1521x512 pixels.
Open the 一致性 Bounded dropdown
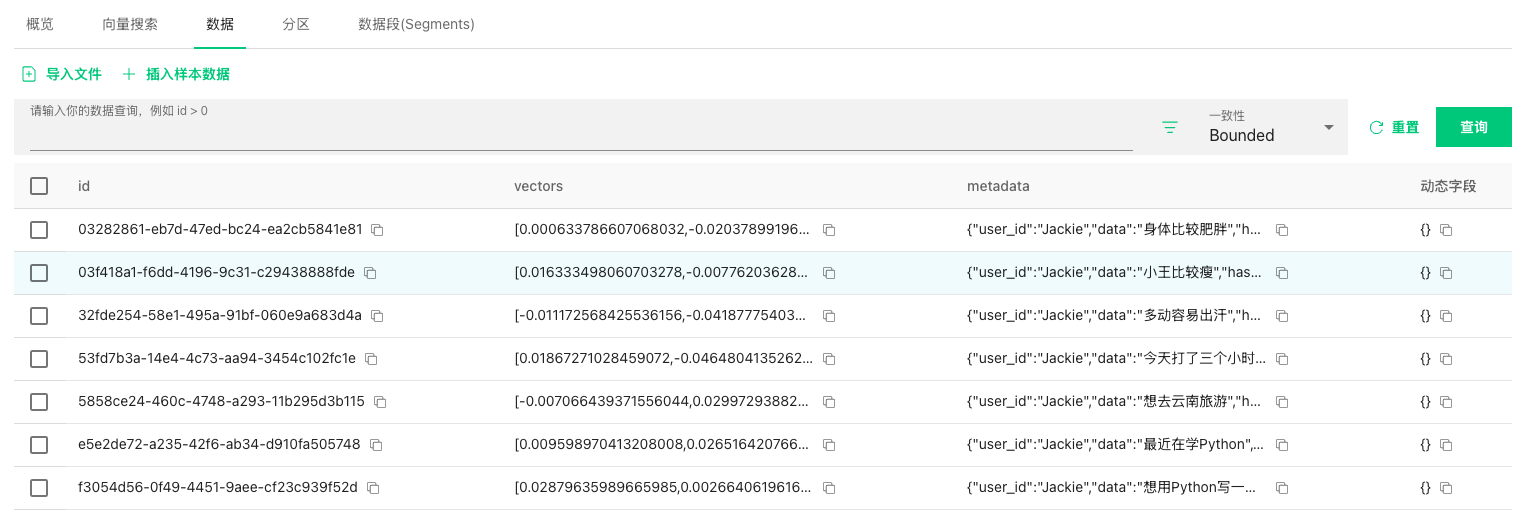1271,127
